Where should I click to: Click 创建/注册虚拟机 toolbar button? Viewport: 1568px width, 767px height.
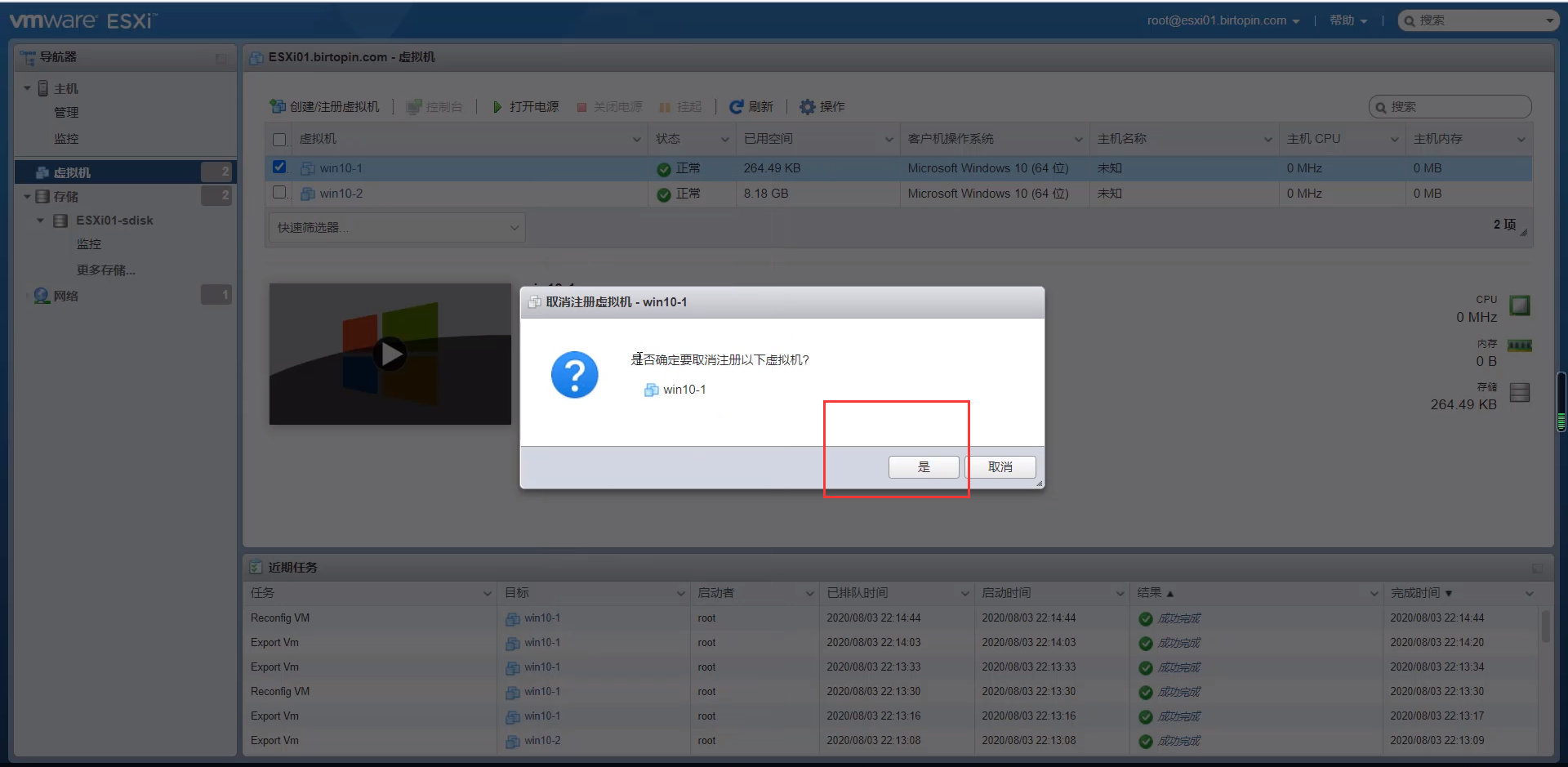coord(325,107)
